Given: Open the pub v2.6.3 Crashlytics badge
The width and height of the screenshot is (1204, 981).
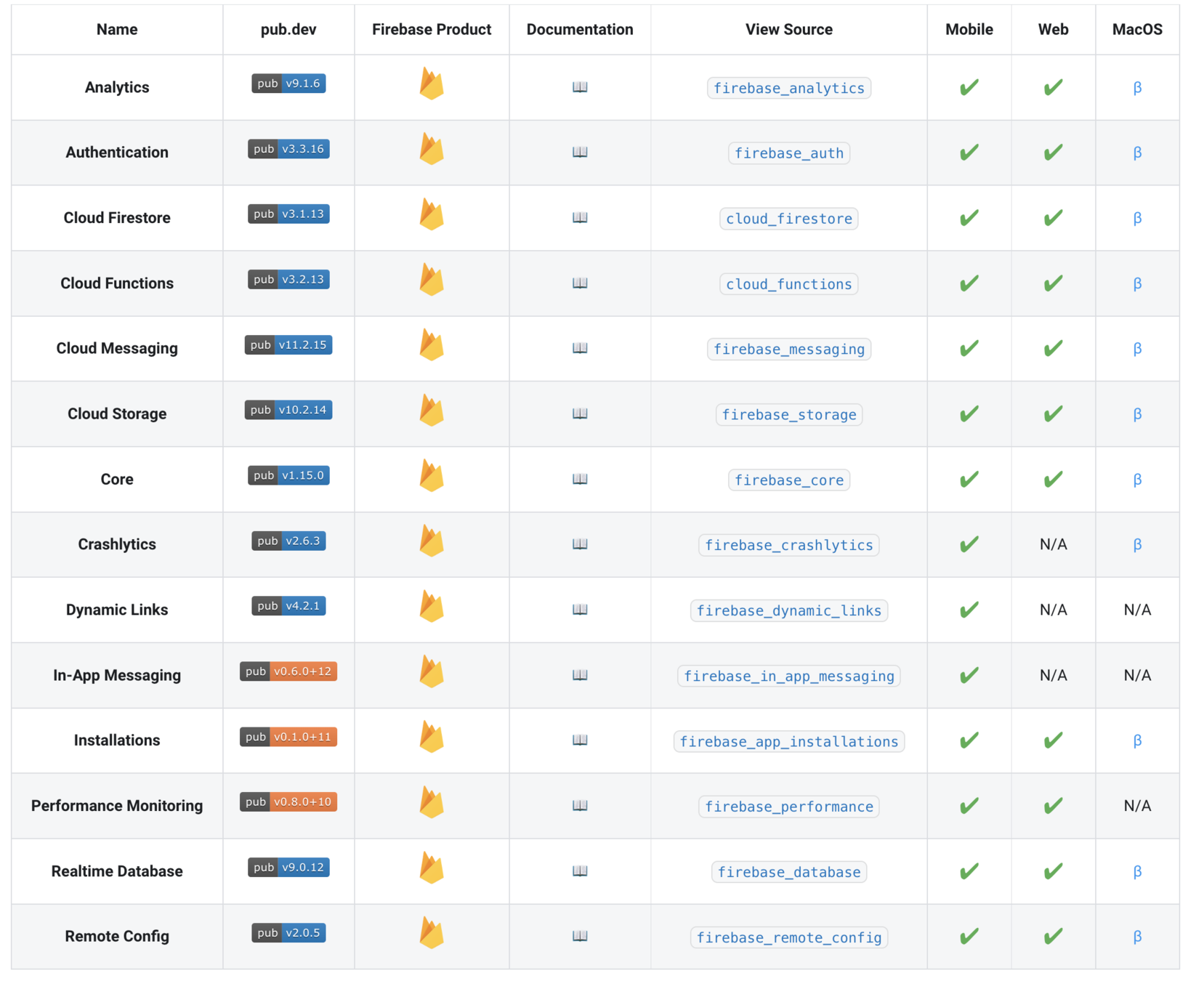Looking at the screenshot, I should (x=288, y=541).
